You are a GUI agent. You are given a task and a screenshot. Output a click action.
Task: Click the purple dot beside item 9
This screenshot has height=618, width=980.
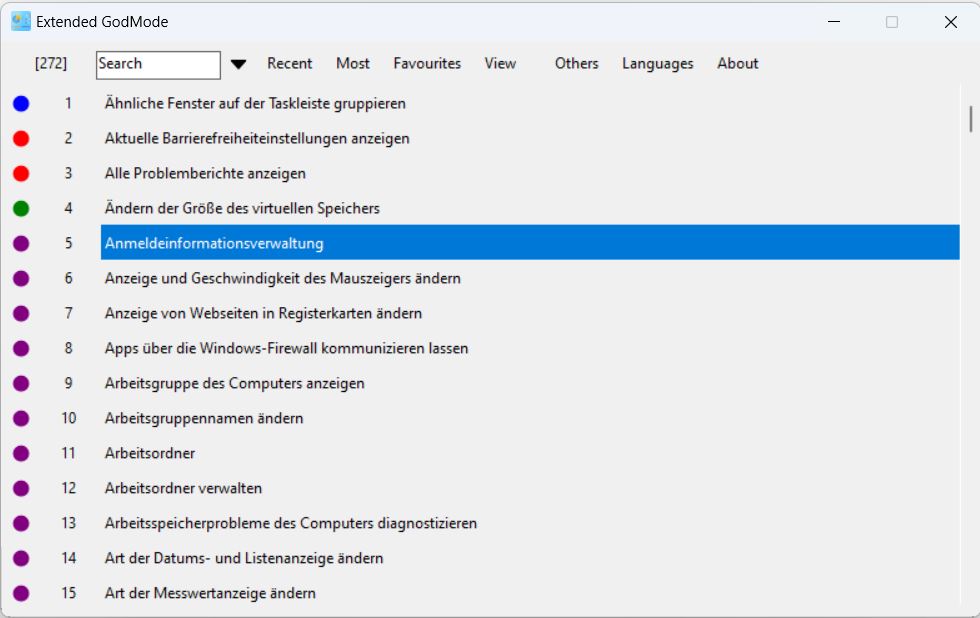(21, 383)
